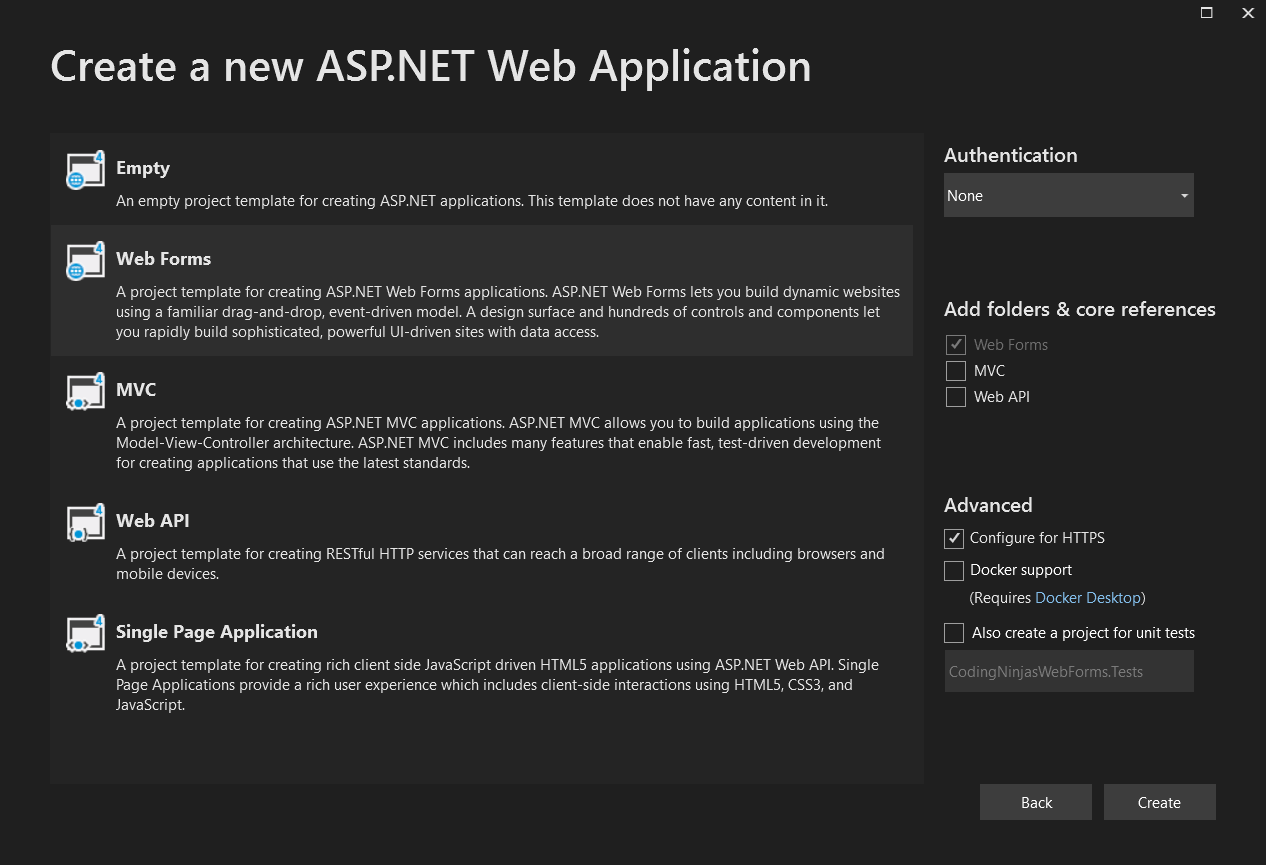Select the Web Forms template title
1266x865 pixels.
(x=164, y=258)
